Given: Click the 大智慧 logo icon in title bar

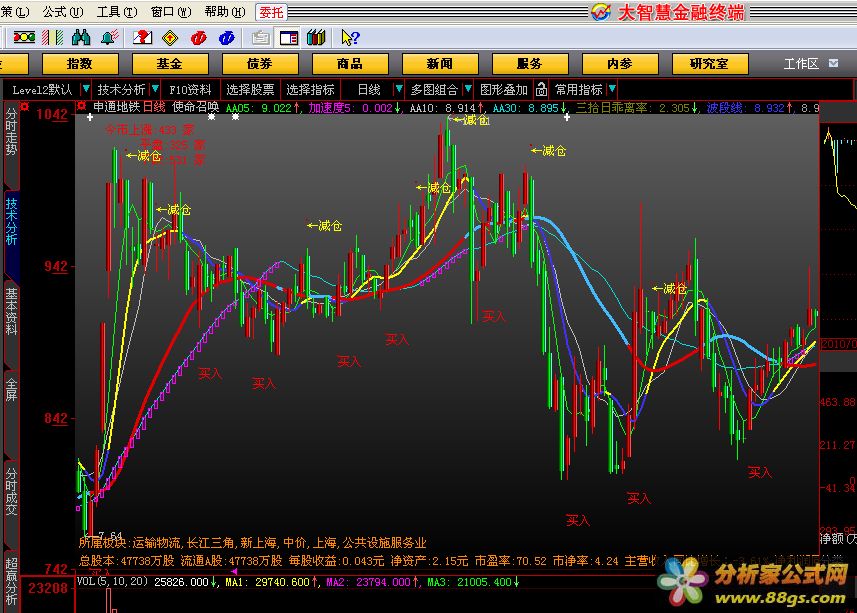Looking at the screenshot, I should 601,12.
